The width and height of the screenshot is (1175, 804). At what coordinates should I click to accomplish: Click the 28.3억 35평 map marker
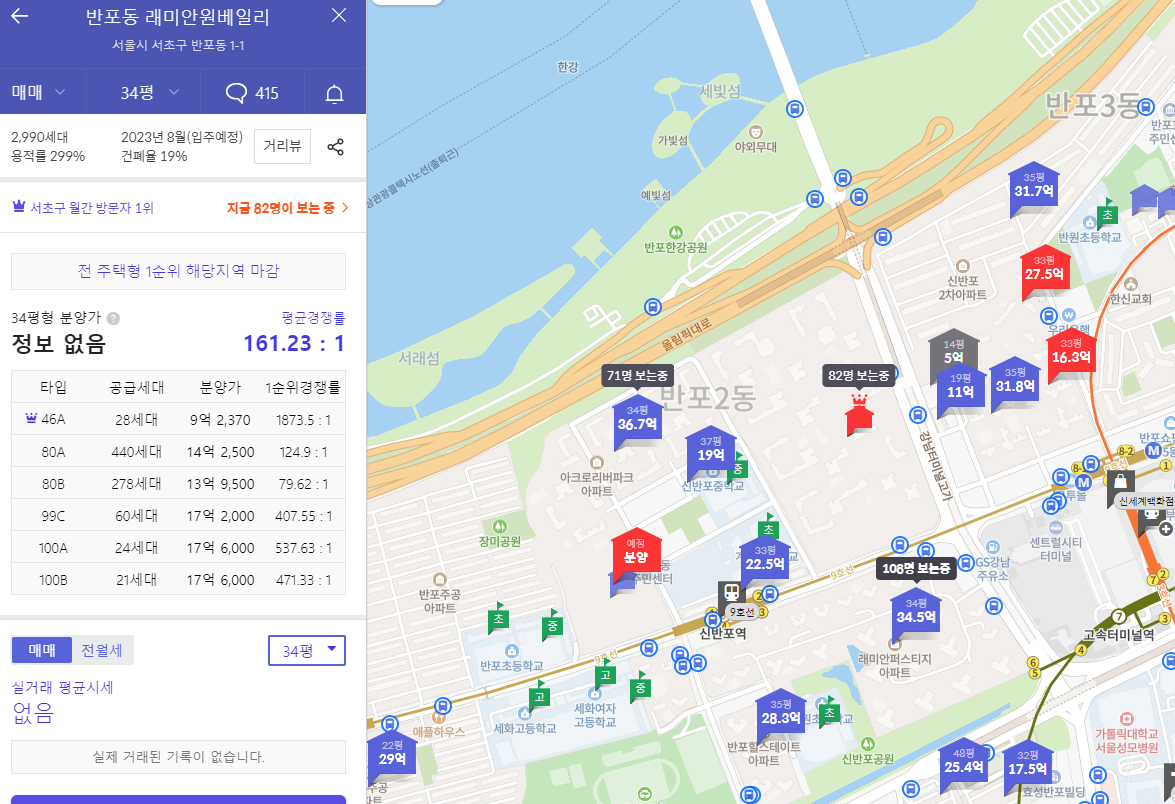pyautogui.click(x=780, y=714)
